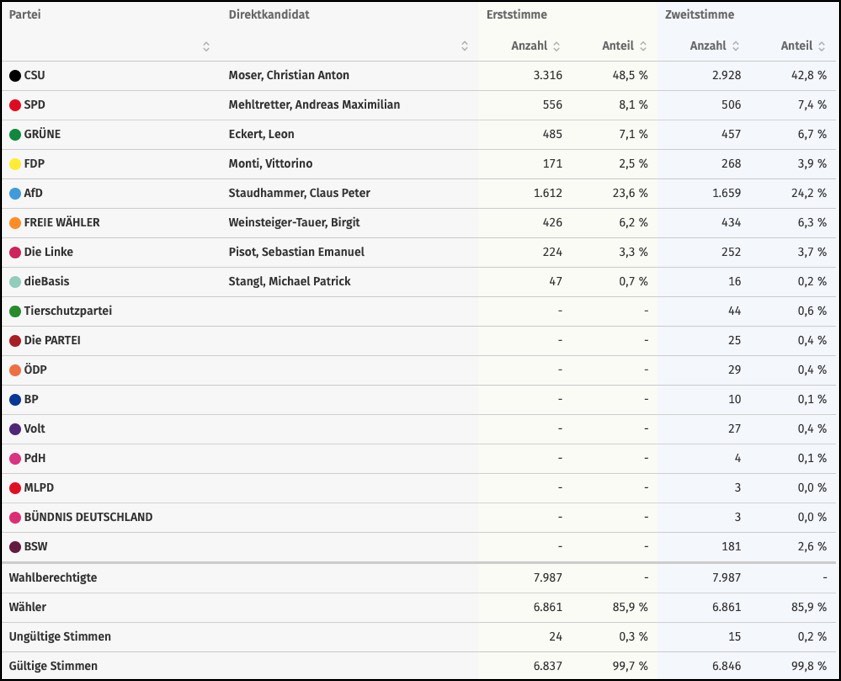Select the FREIE WÄHLER party name

(62, 222)
